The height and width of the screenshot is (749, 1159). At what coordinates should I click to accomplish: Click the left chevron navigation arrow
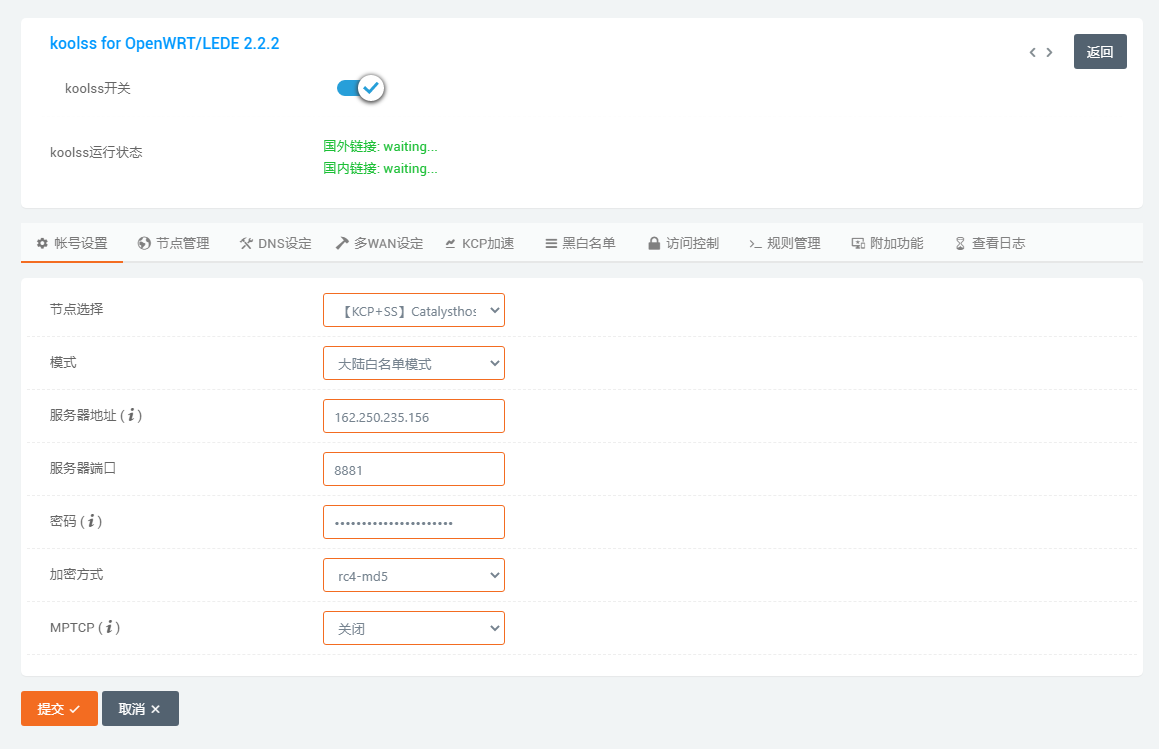coord(1033,52)
